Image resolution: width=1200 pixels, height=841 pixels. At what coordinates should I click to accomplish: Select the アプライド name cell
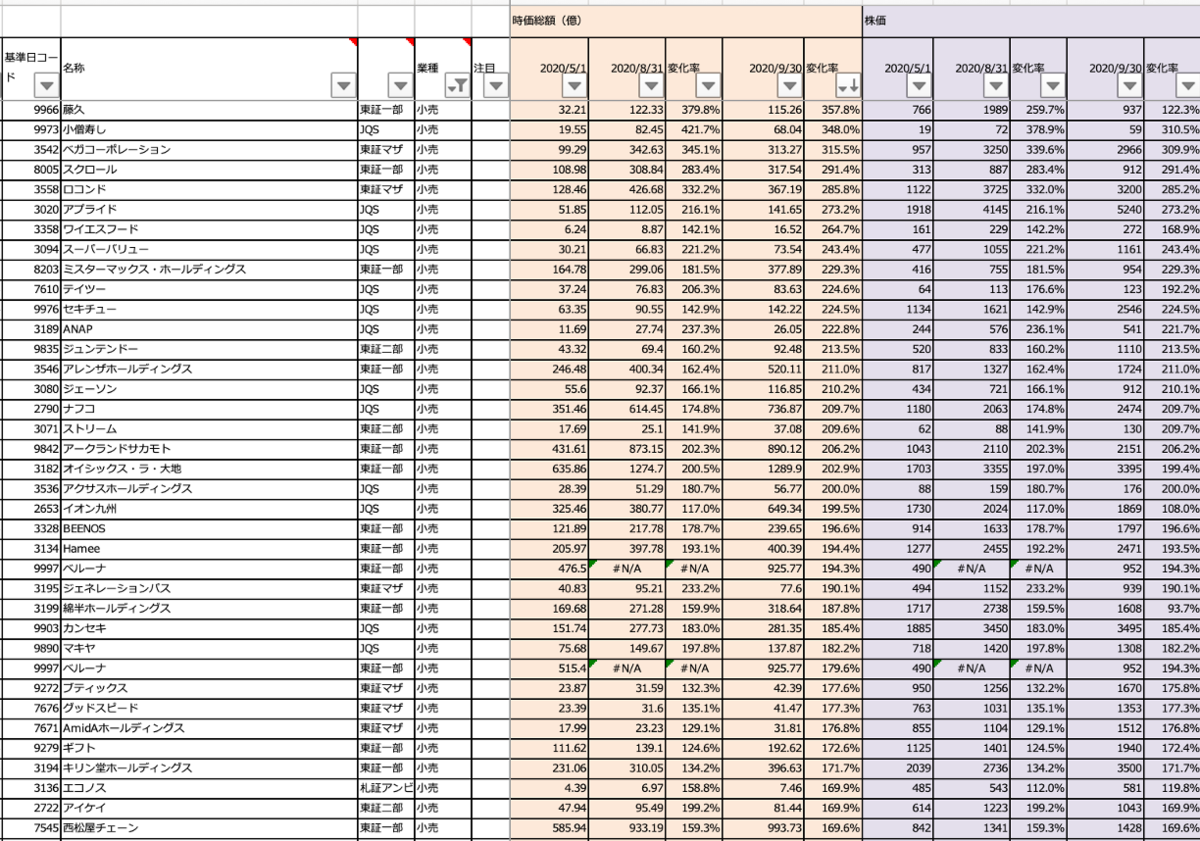coord(209,210)
